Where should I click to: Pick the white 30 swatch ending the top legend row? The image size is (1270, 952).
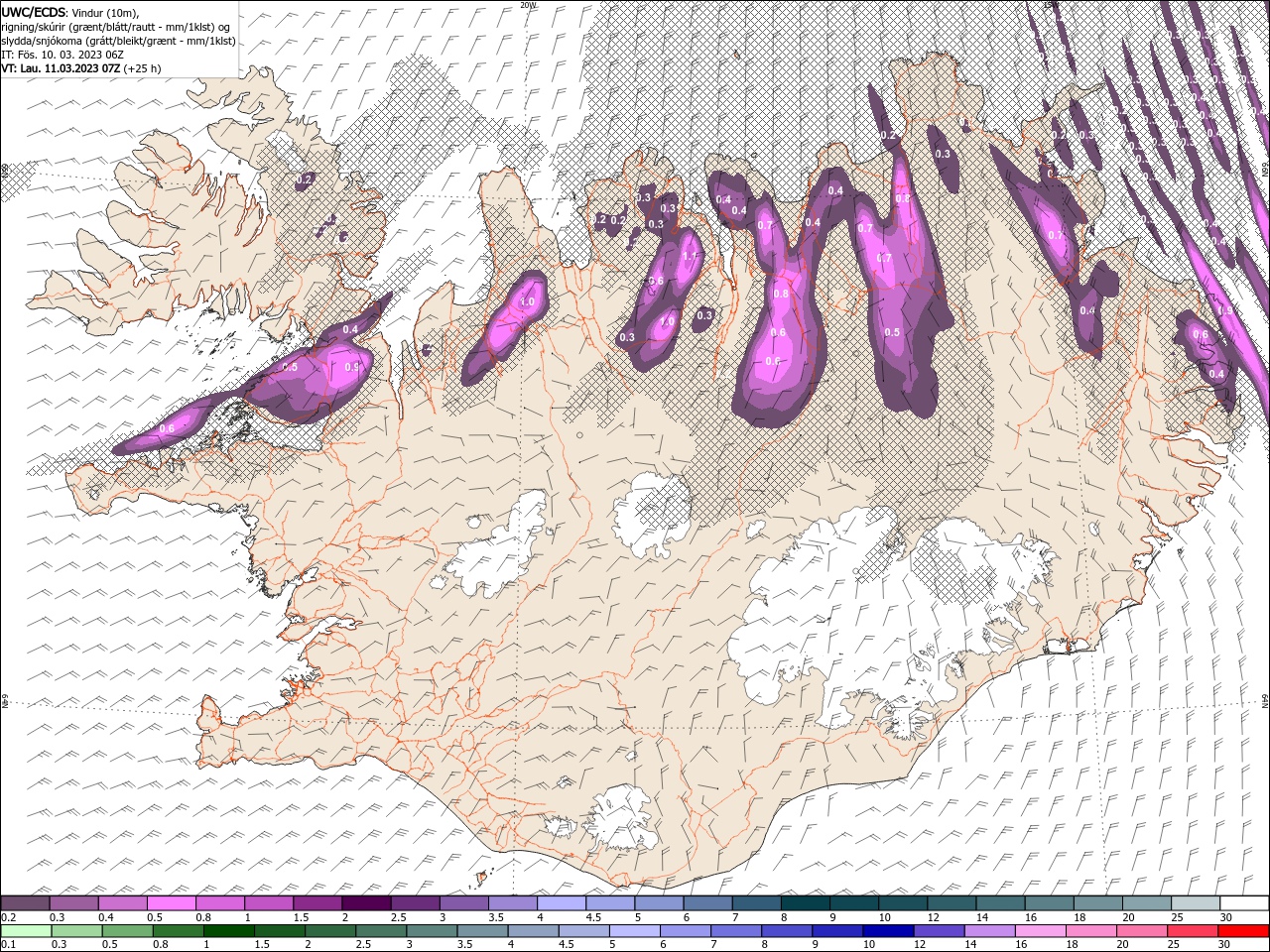click(x=1244, y=903)
